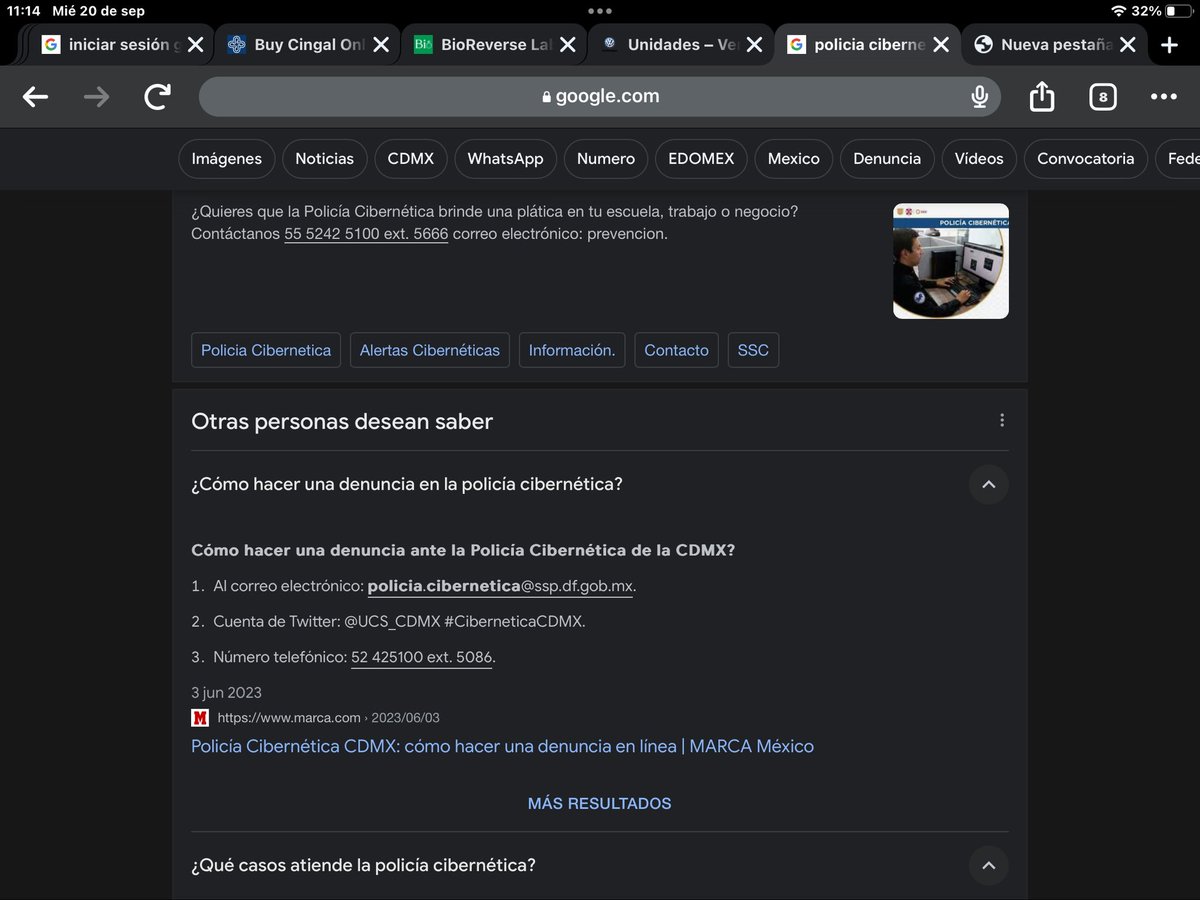This screenshot has width=1200, height=900.
Task: Open the tab switcher showing 8 tabs
Action: point(1103,97)
